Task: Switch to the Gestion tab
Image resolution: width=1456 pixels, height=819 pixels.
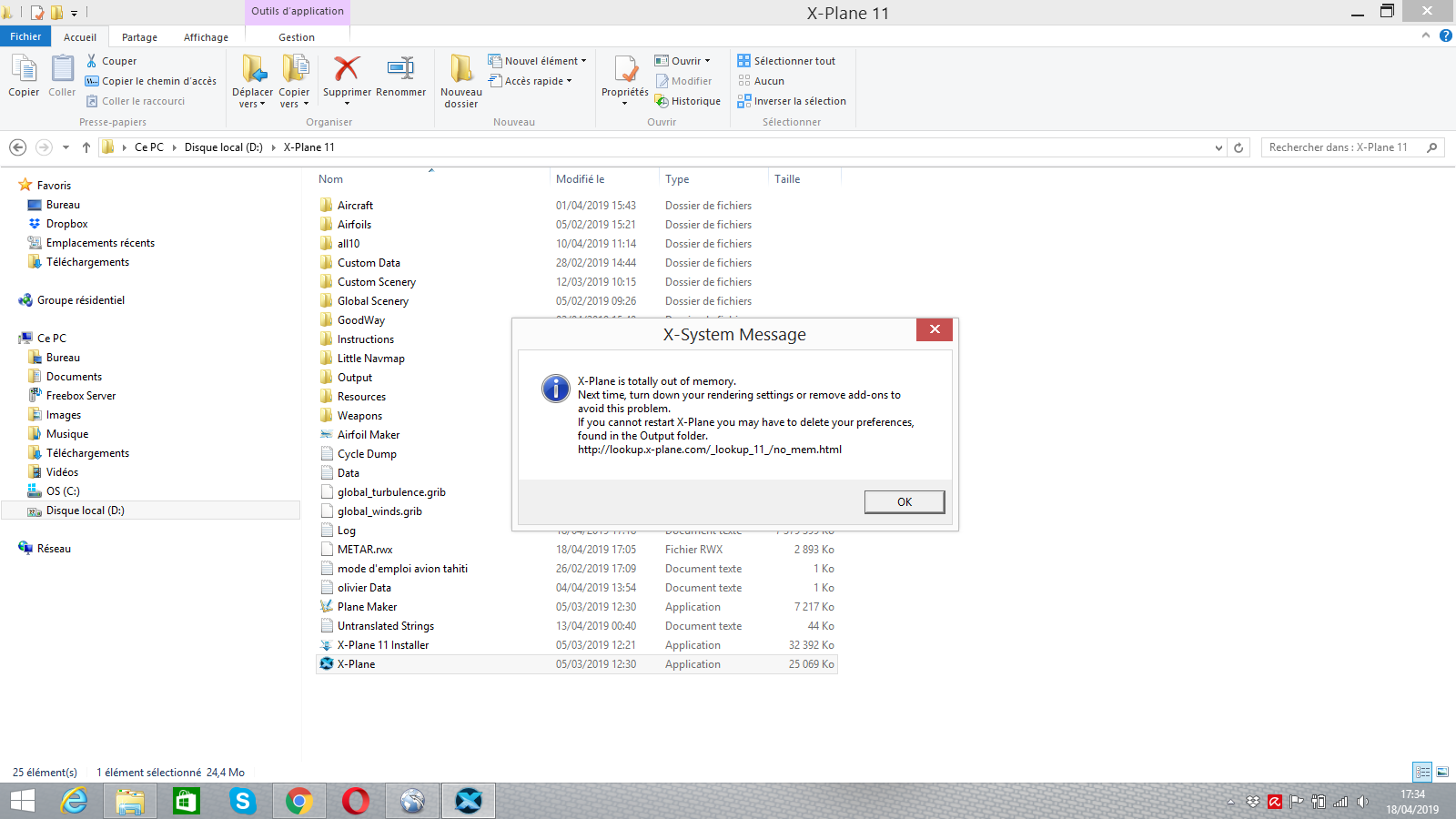Action: [x=297, y=37]
